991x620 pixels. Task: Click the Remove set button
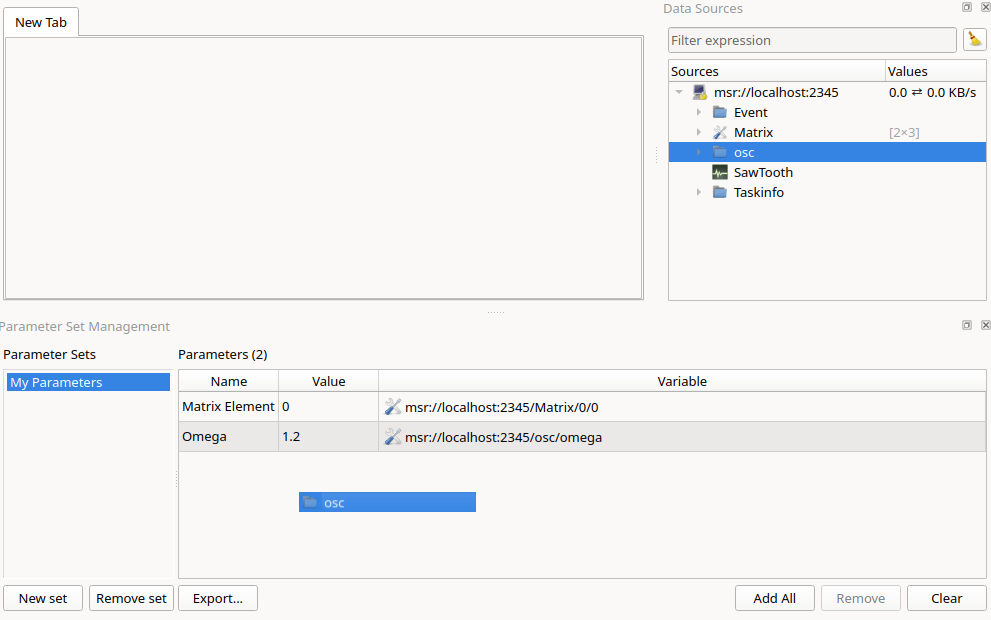point(131,598)
